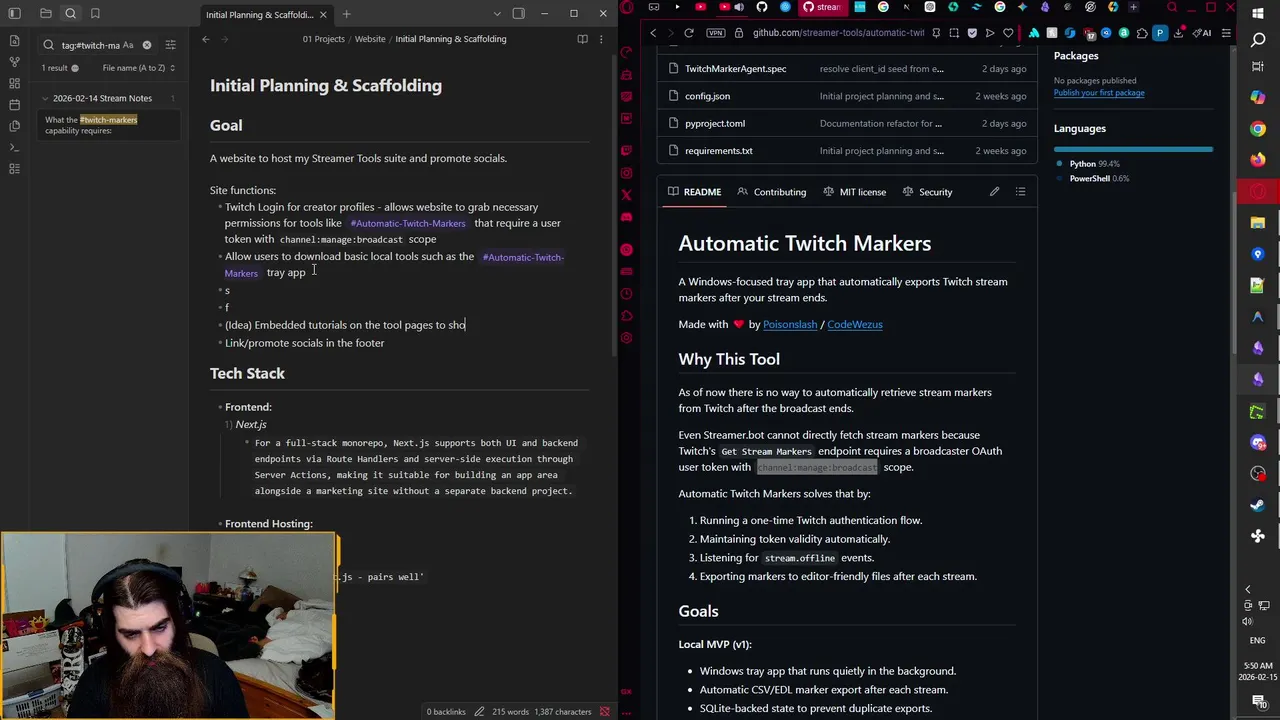Switch note to reading view book icon
Image resolution: width=1280 pixels, height=720 pixels.
pos(582,39)
